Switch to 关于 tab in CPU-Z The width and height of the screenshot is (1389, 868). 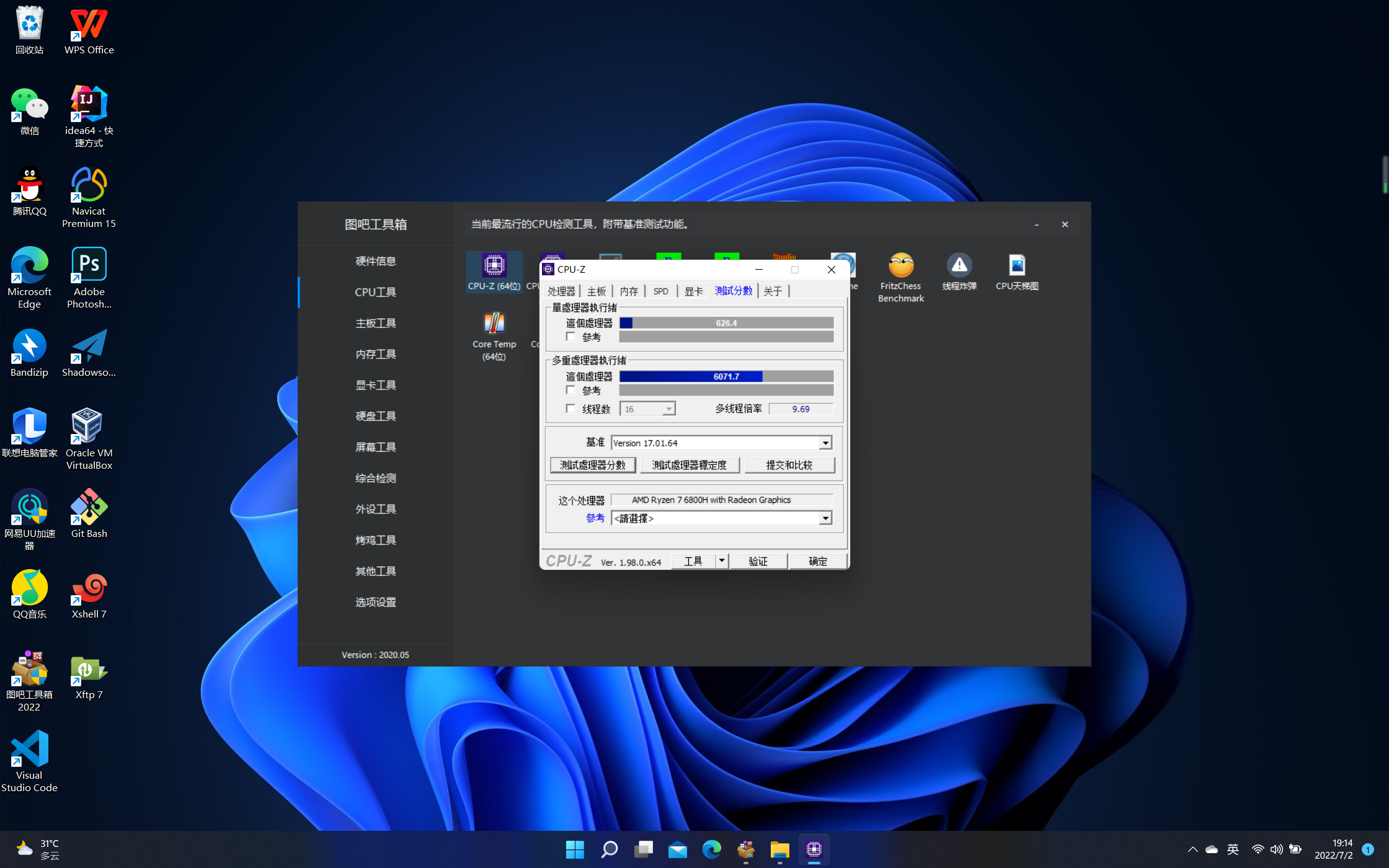point(773,291)
